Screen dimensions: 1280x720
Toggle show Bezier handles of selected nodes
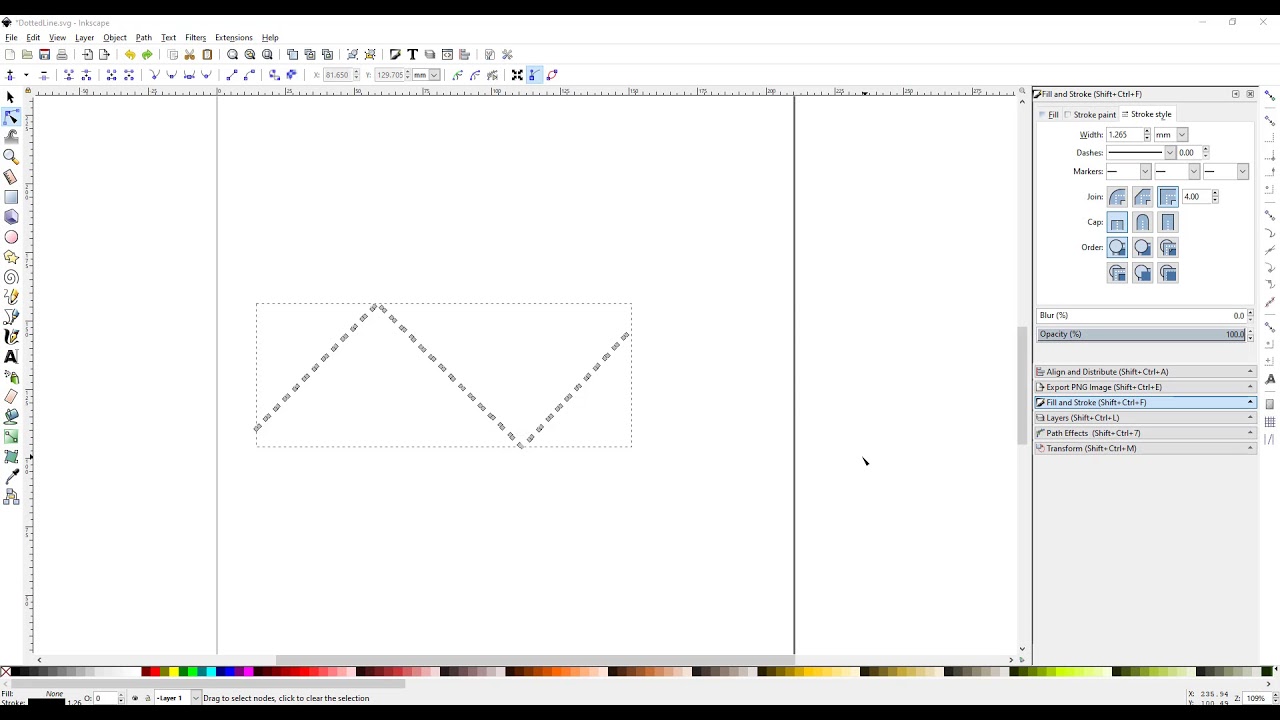[x=535, y=75]
